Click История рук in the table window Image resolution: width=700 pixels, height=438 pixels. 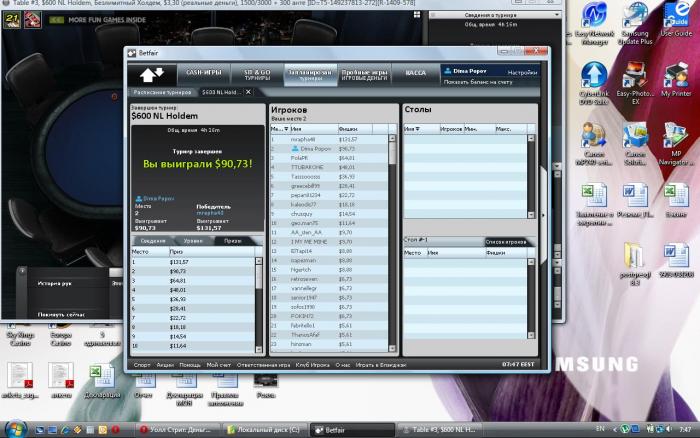pos(54,284)
